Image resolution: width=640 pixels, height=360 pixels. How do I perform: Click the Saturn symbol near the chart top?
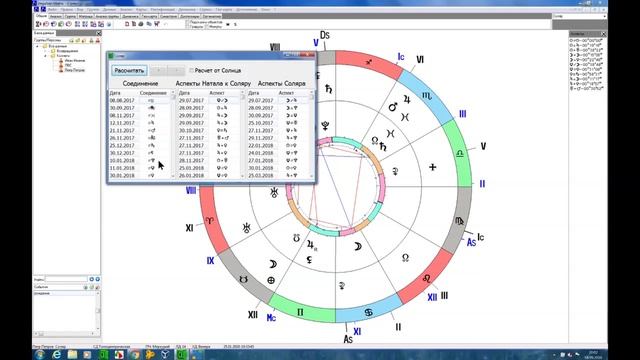coord(329,88)
